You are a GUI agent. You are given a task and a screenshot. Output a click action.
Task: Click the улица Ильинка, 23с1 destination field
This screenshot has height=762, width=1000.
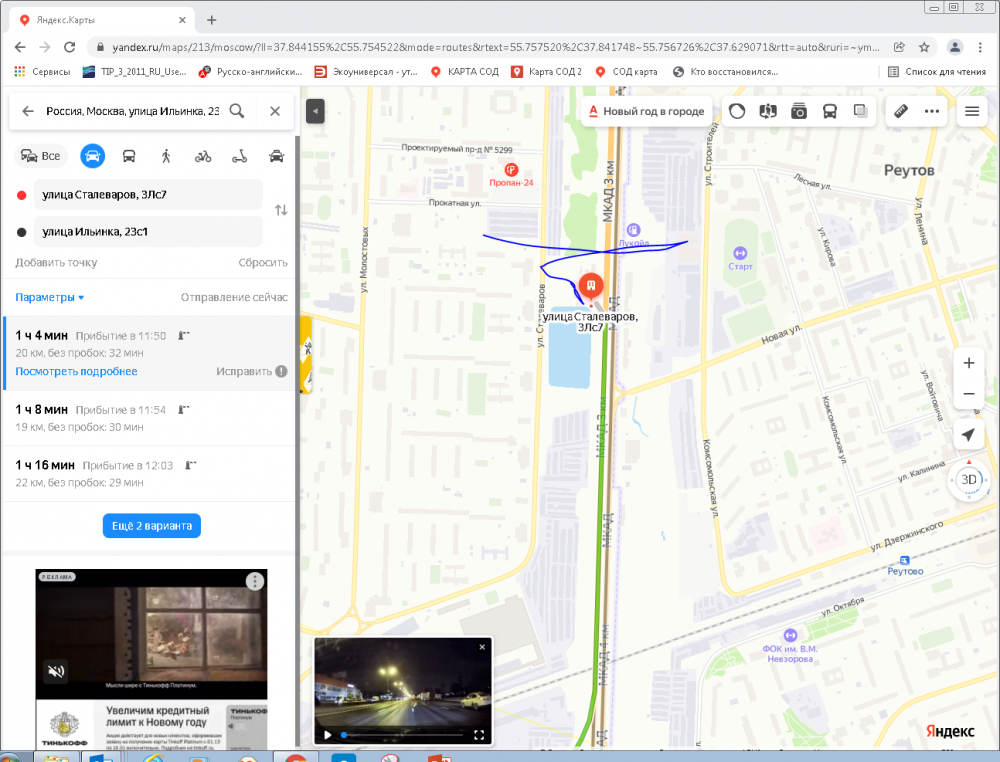[148, 232]
